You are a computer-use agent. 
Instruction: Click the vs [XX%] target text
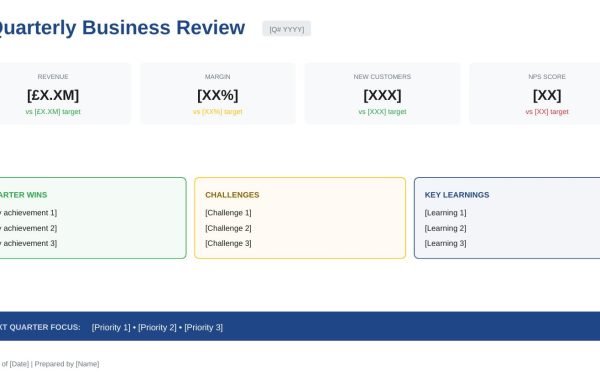point(218,112)
